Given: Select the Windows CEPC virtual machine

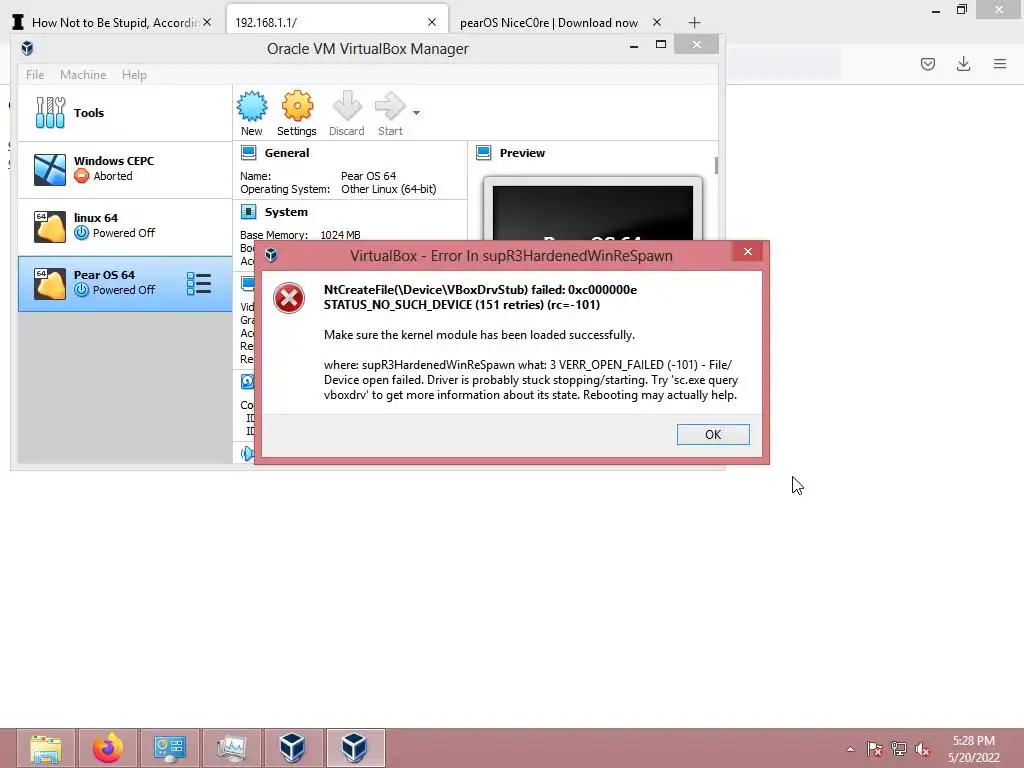Looking at the screenshot, I should tap(125, 169).
